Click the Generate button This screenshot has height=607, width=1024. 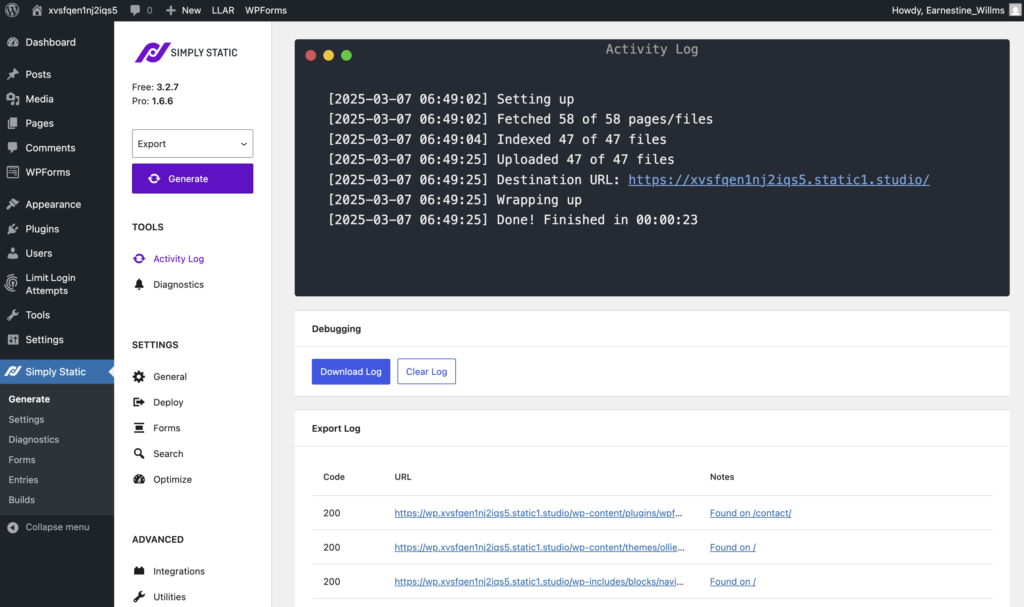tap(192, 177)
